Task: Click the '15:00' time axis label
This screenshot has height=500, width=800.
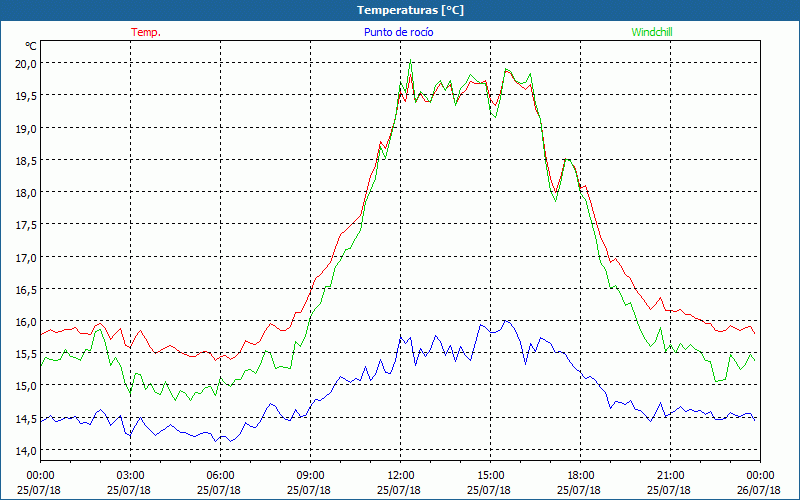Action: (x=490, y=476)
